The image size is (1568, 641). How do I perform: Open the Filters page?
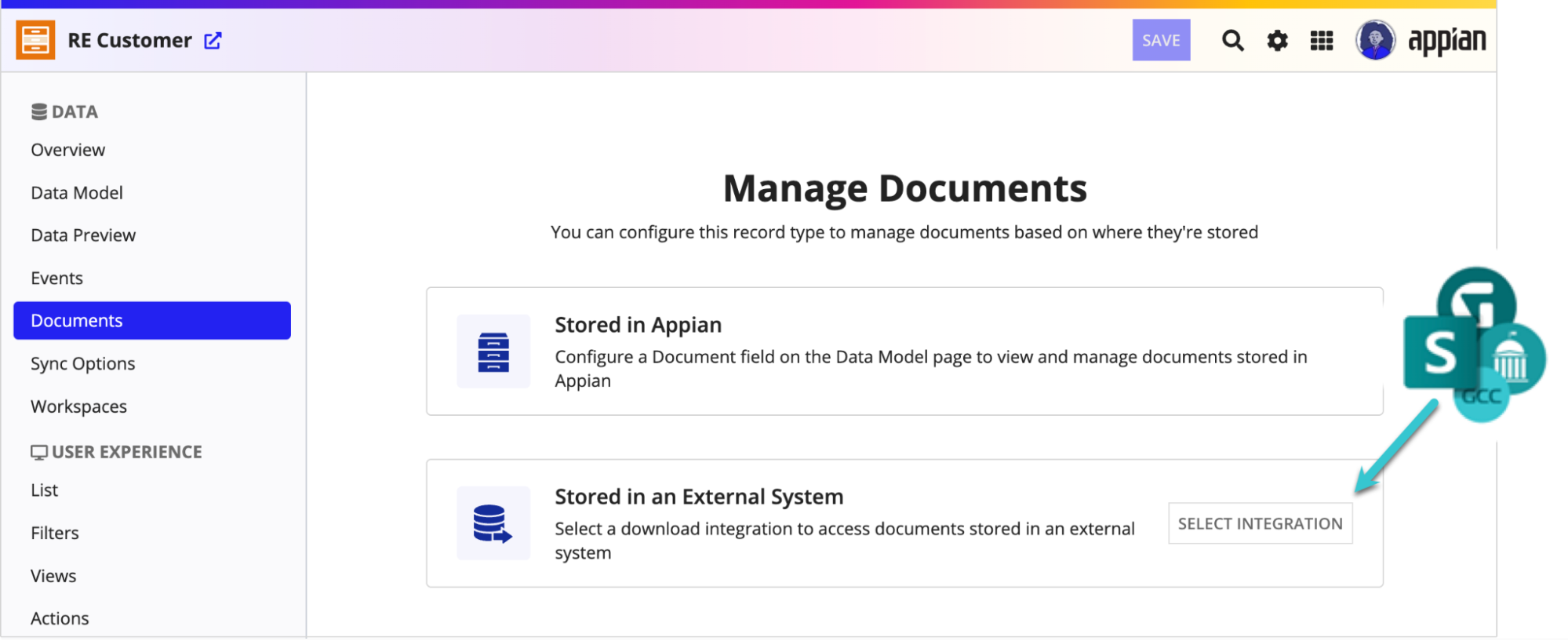pyautogui.click(x=55, y=534)
